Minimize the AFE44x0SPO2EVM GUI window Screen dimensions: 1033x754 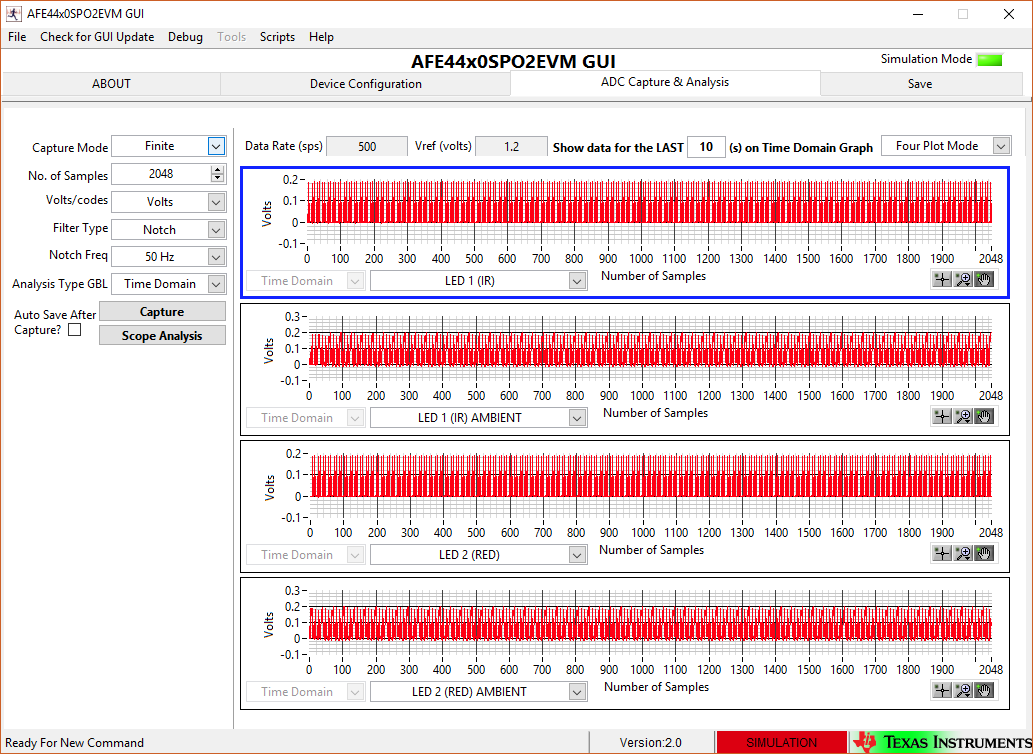coord(919,14)
